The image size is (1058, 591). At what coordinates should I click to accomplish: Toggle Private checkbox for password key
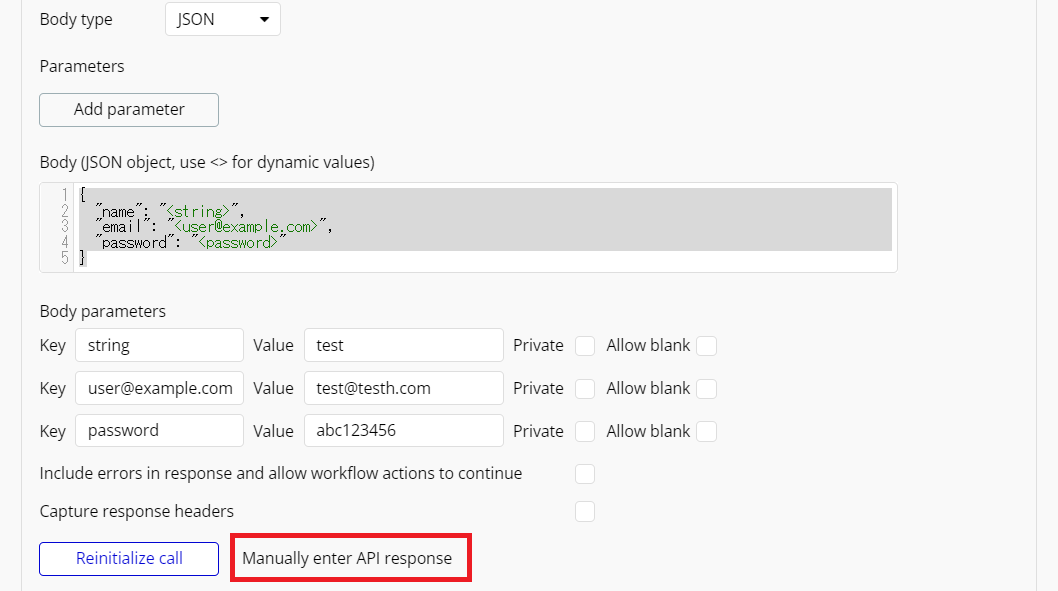585,432
